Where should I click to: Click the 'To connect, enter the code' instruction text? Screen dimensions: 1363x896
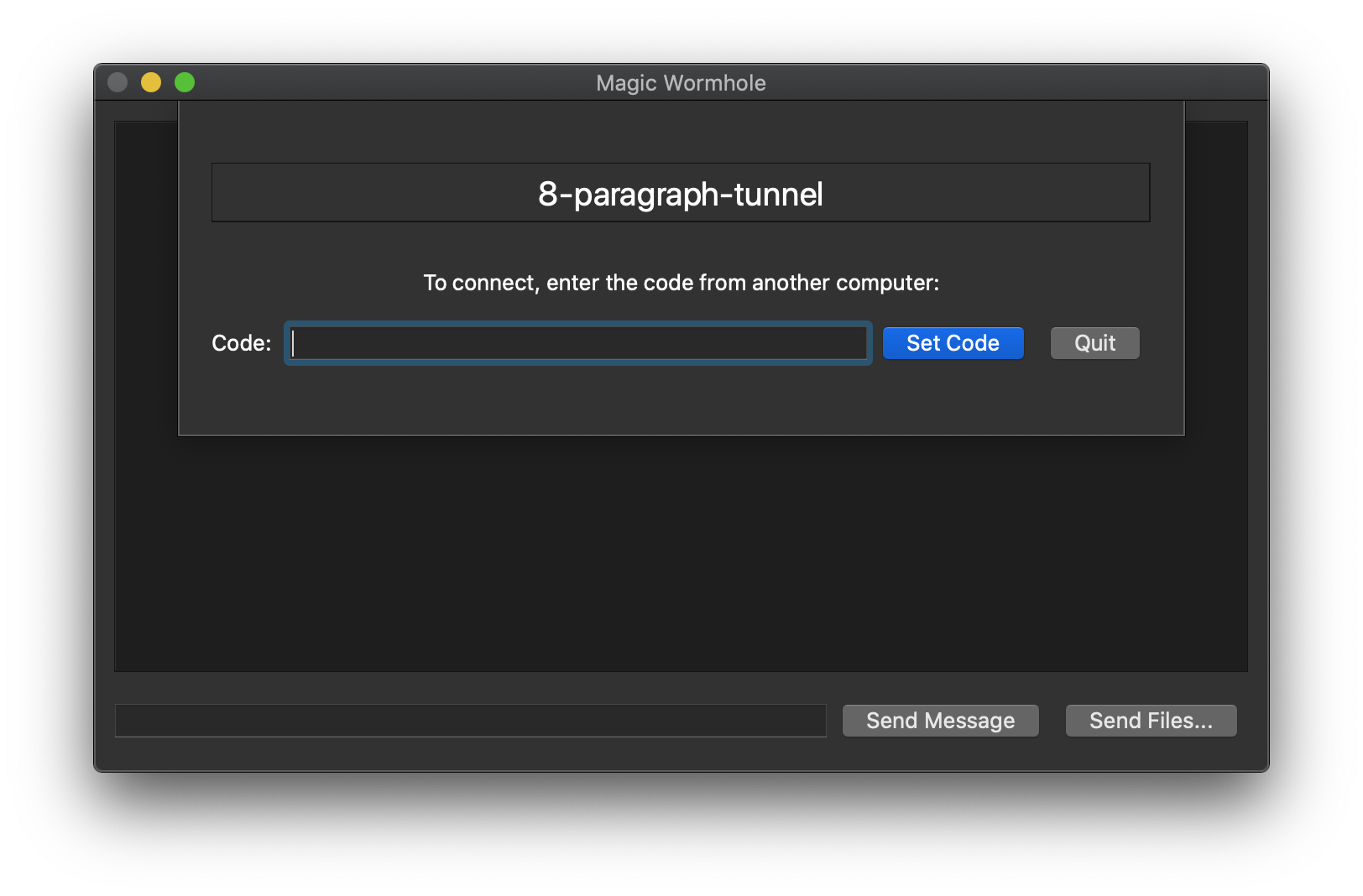tap(681, 283)
